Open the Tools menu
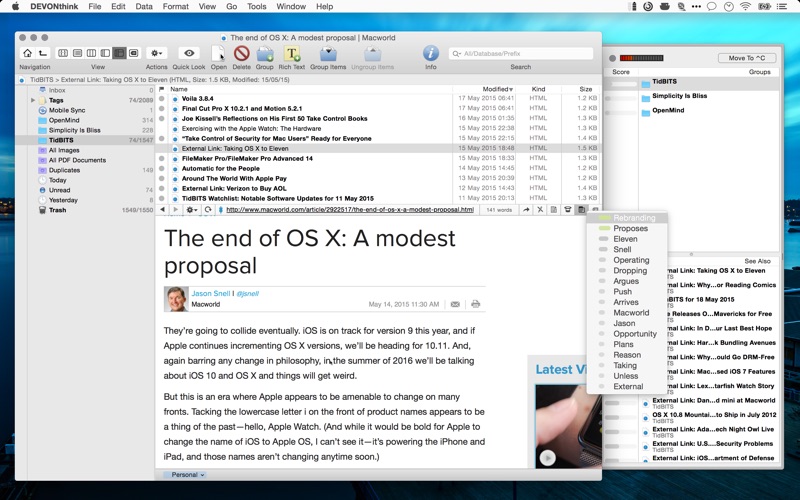Screen dimensions: 800x500 [x=257, y=7]
